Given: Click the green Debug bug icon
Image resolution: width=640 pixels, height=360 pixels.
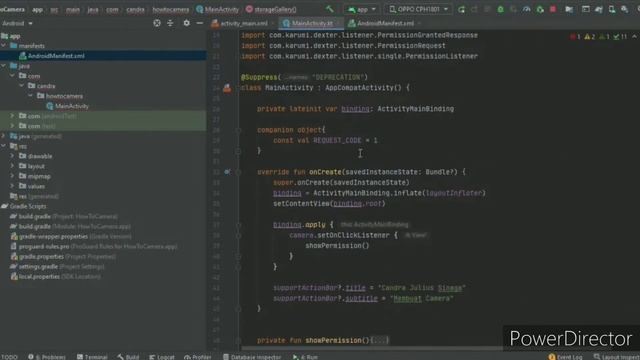Looking at the screenshot, I should pos(500,9).
